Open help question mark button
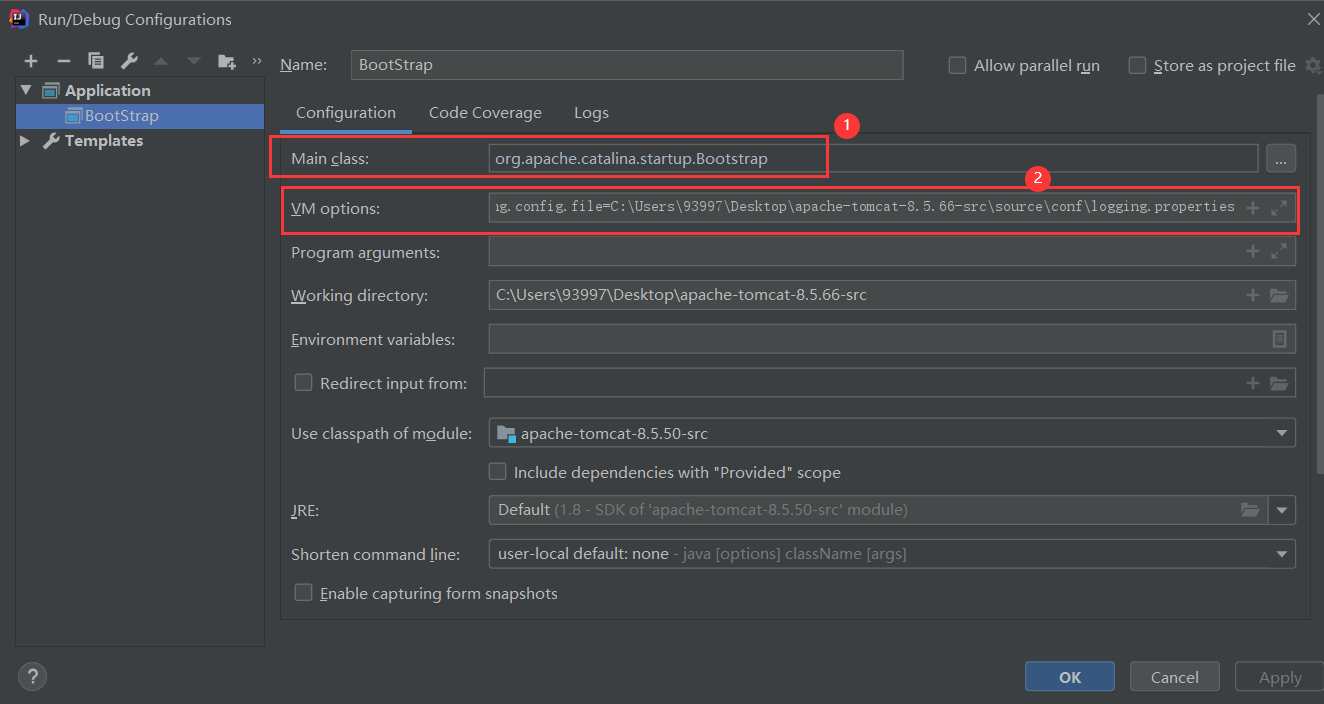The width and height of the screenshot is (1324, 704). [x=32, y=676]
